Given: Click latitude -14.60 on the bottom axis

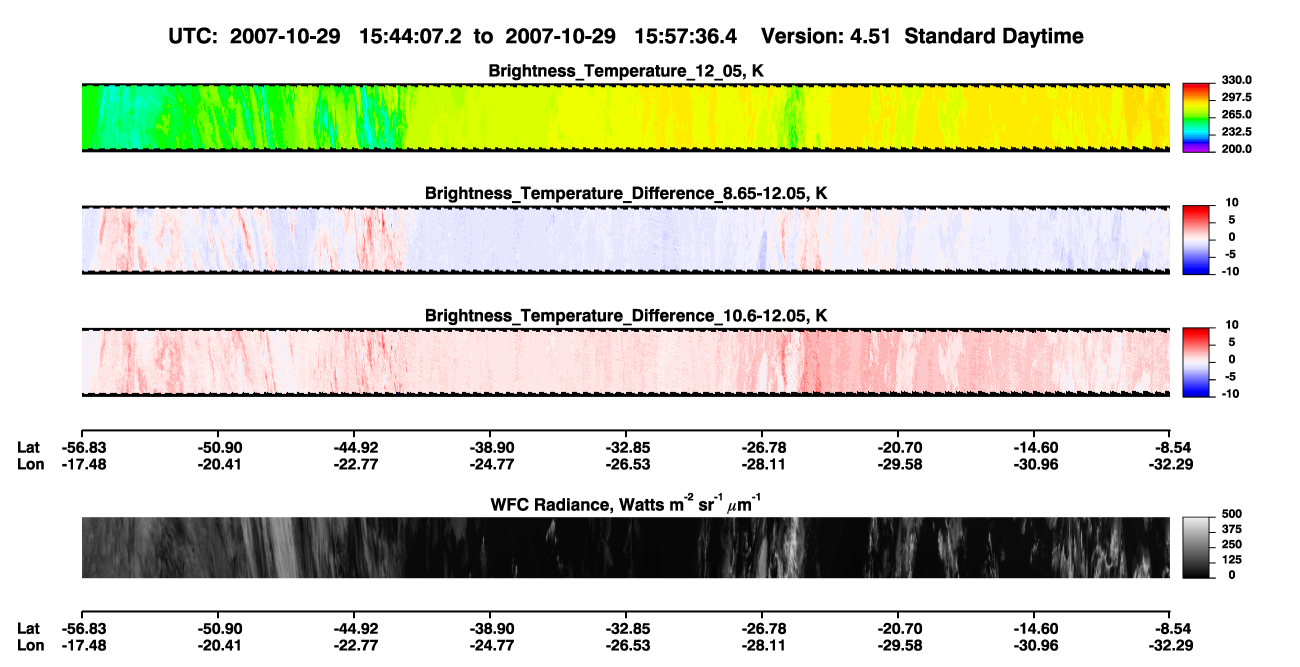Looking at the screenshot, I should [1034, 629].
